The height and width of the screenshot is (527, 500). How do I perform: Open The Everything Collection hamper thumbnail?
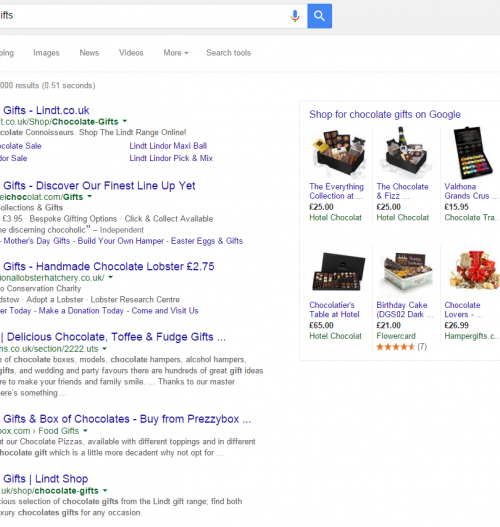coord(338,153)
